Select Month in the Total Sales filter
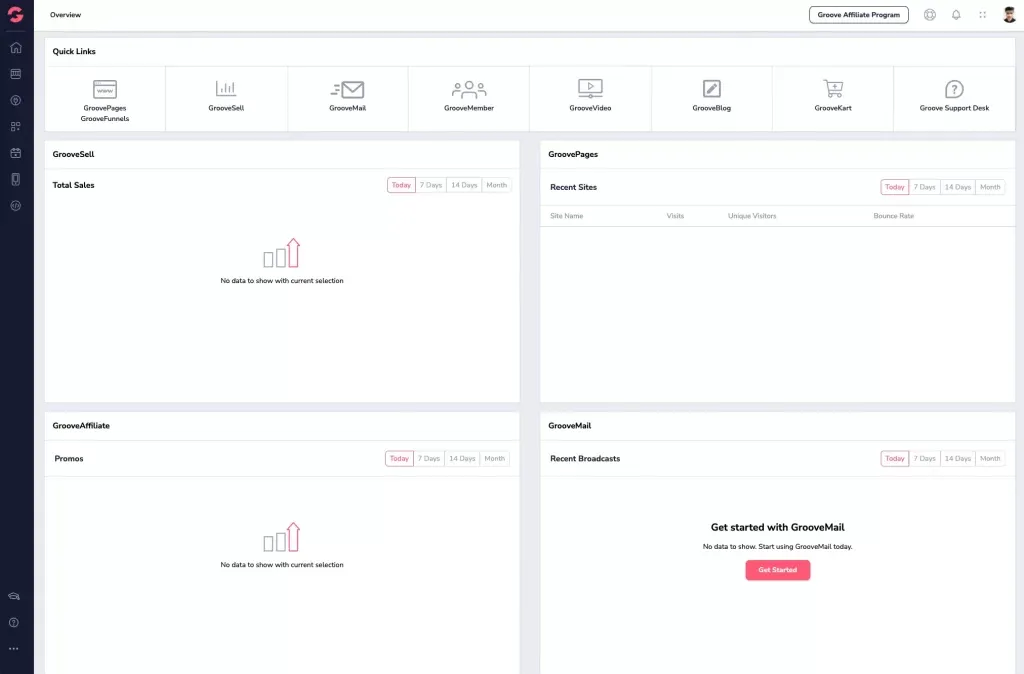The width and height of the screenshot is (1024, 674). click(x=496, y=185)
